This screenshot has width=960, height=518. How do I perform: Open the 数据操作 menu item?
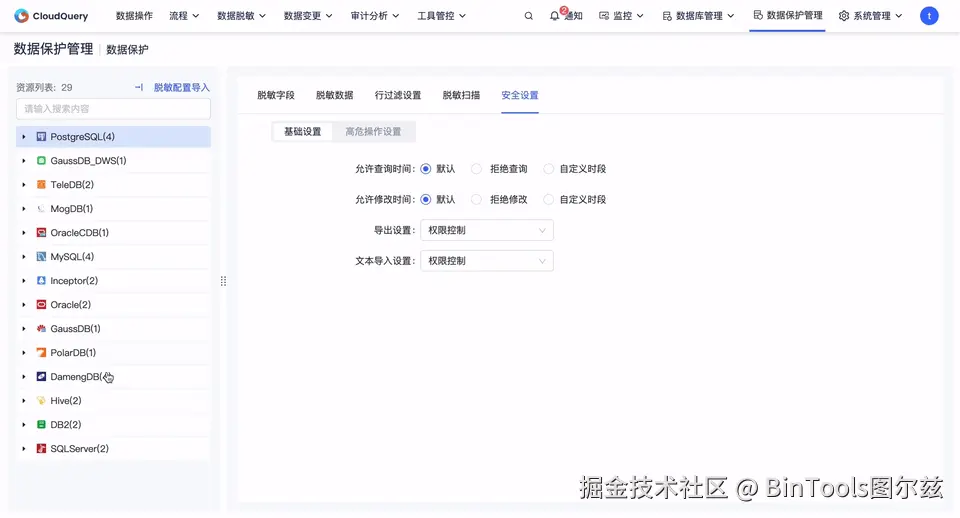click(x=134, y=16)
